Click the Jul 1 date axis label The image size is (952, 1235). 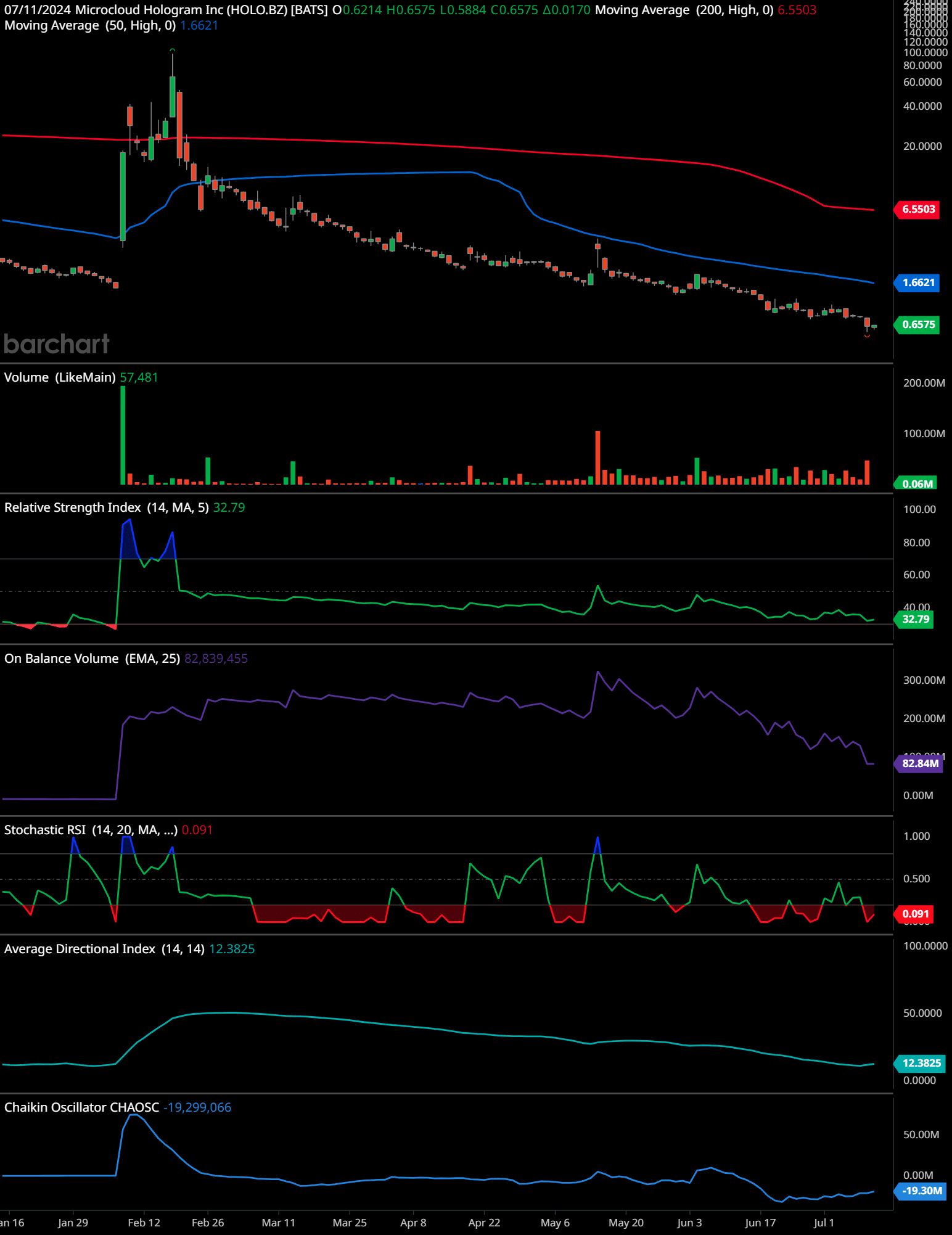[824, 1223]
